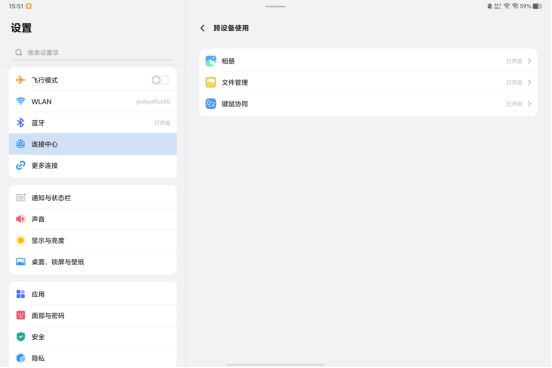Tap the 文件管理 folder icon
This screenshot has width=552, height=368.
pyautogui.click(x=211, y=82)
